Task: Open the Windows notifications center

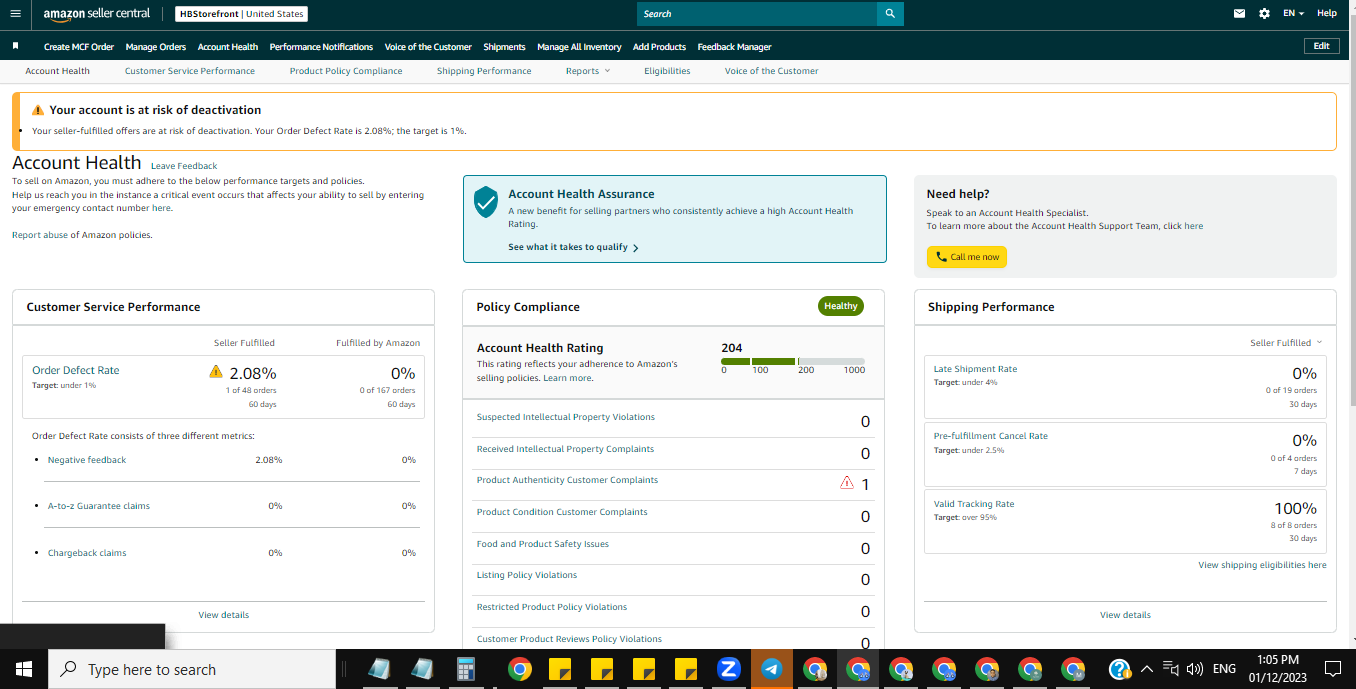Action: coord(1332,669)
